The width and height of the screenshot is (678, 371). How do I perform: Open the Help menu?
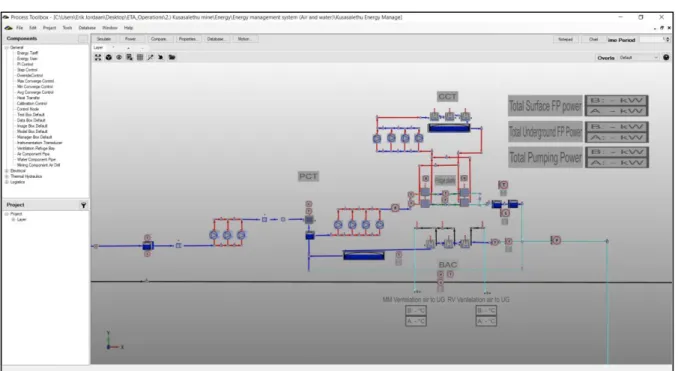pos(128,28)
